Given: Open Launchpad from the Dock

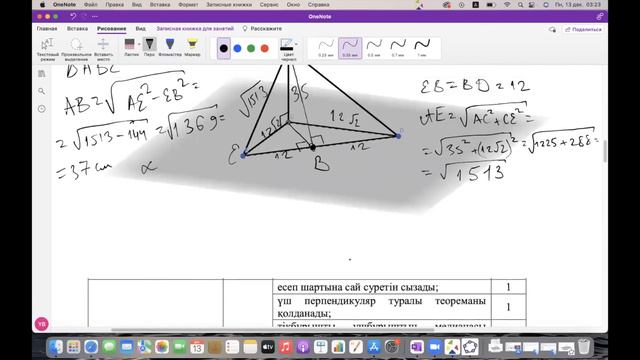Looking at the screenshot, I should pyautogui.click(x=73, y=347).
